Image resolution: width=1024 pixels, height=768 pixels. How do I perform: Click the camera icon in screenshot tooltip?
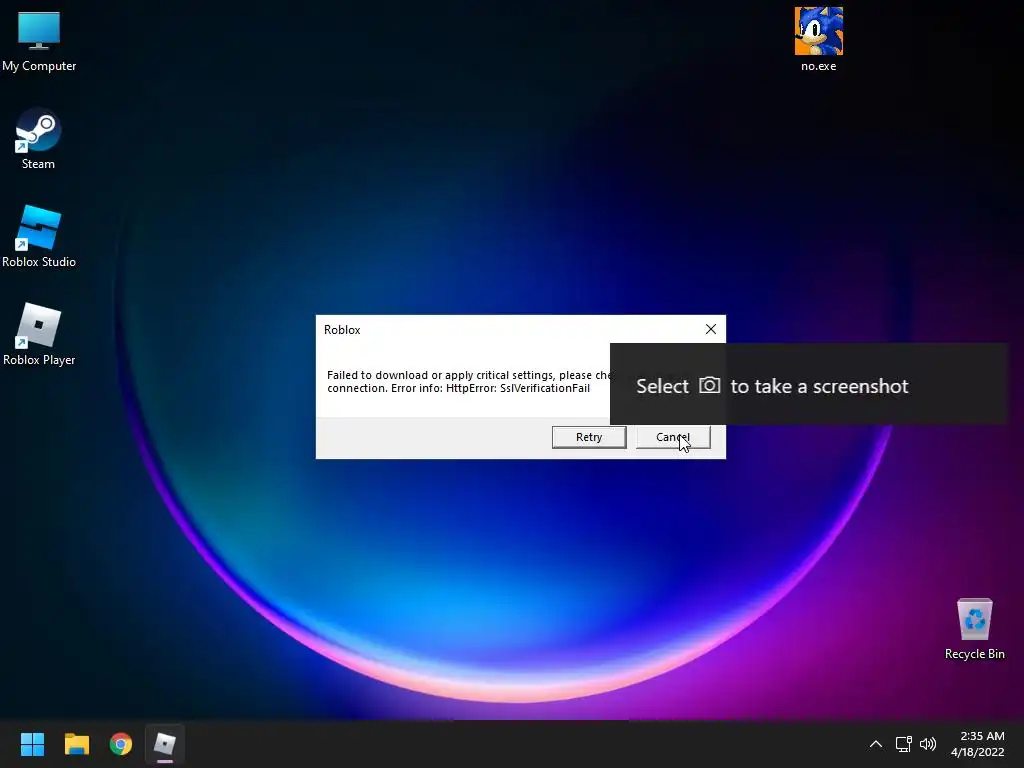point(709,385)
